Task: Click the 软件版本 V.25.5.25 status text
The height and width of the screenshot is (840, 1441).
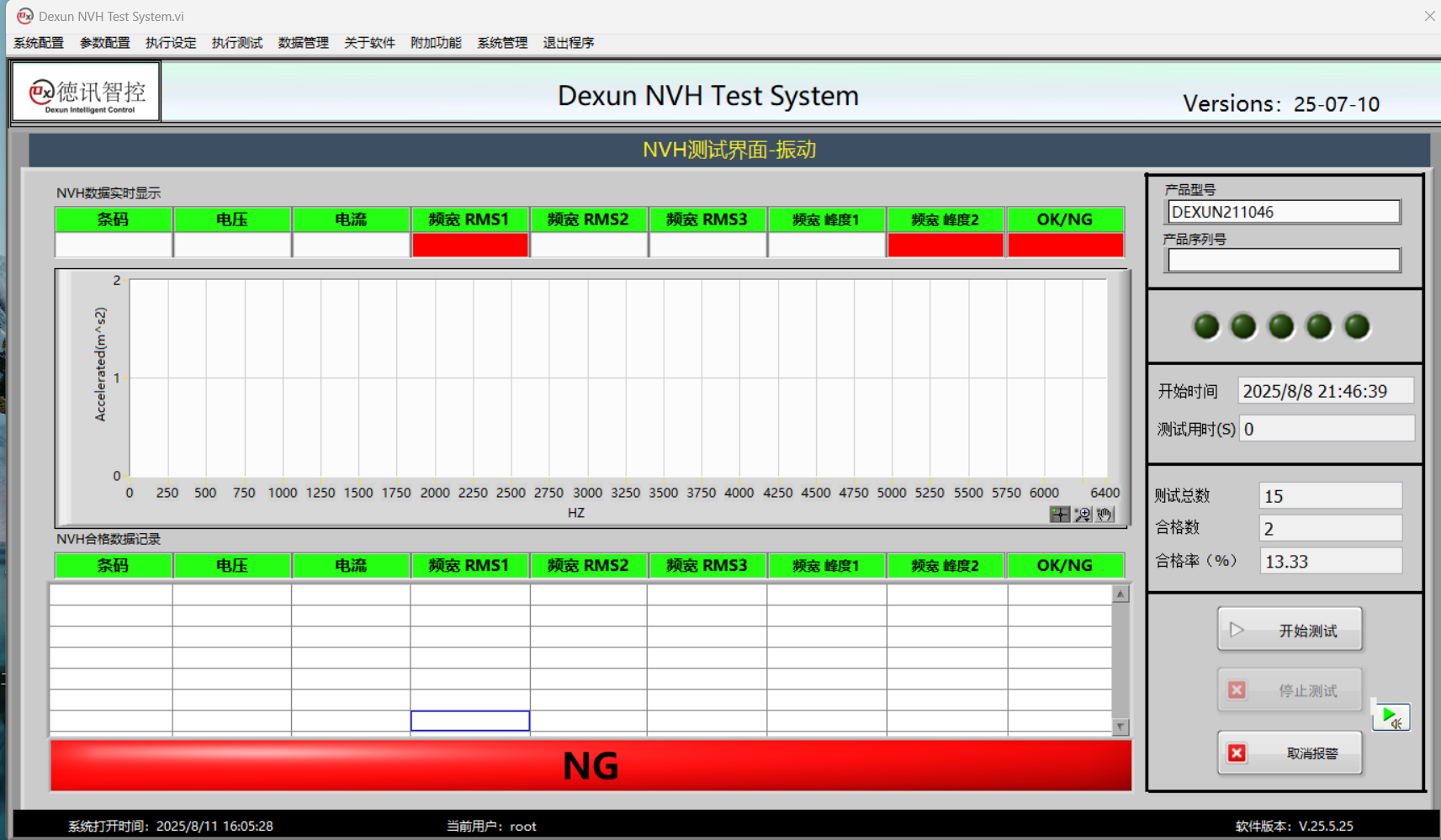Action: (x=1294, y=826)
